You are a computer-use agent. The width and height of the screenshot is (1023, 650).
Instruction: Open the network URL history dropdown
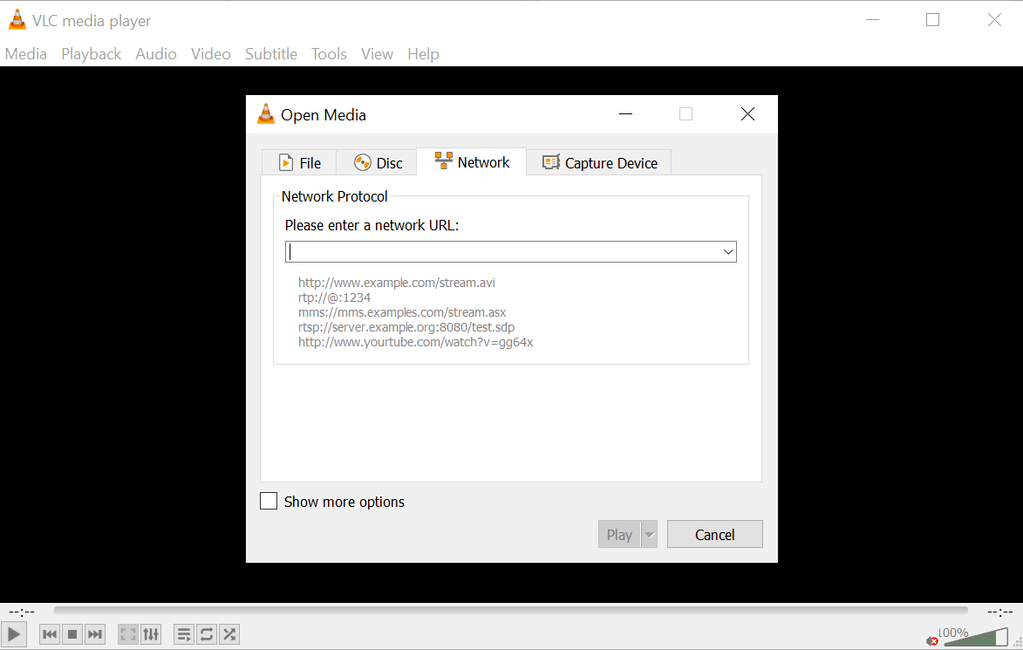(728, 251)
